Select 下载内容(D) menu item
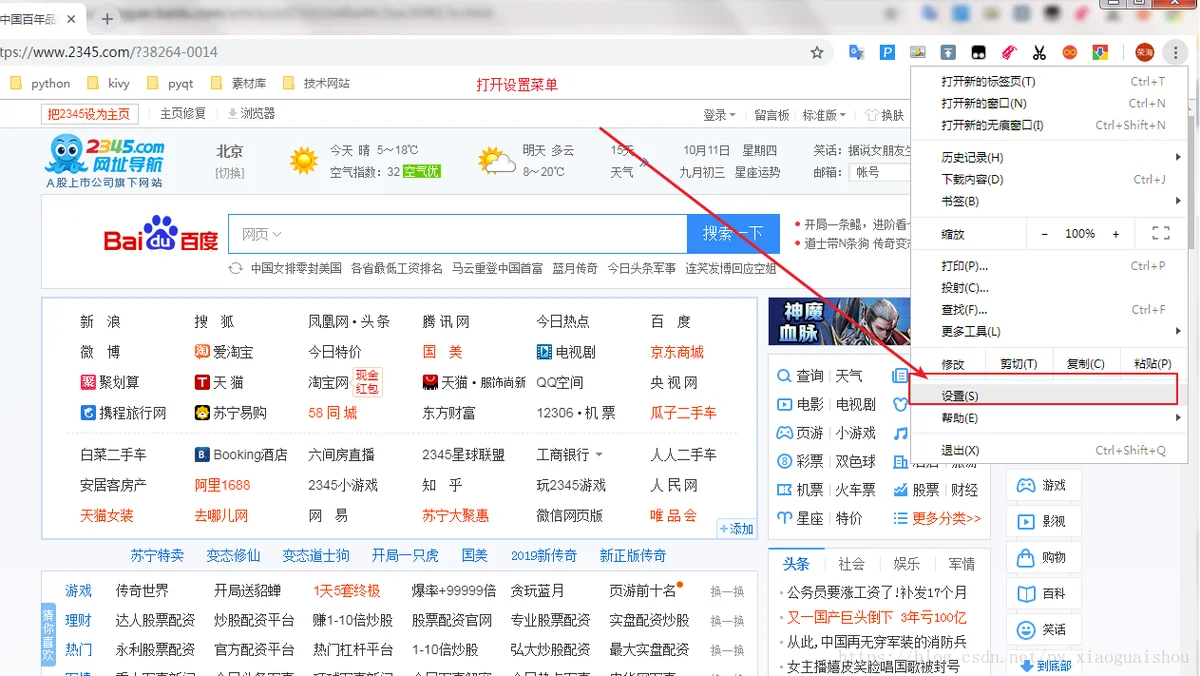1200x676 pixels. tap(1049, 179)
